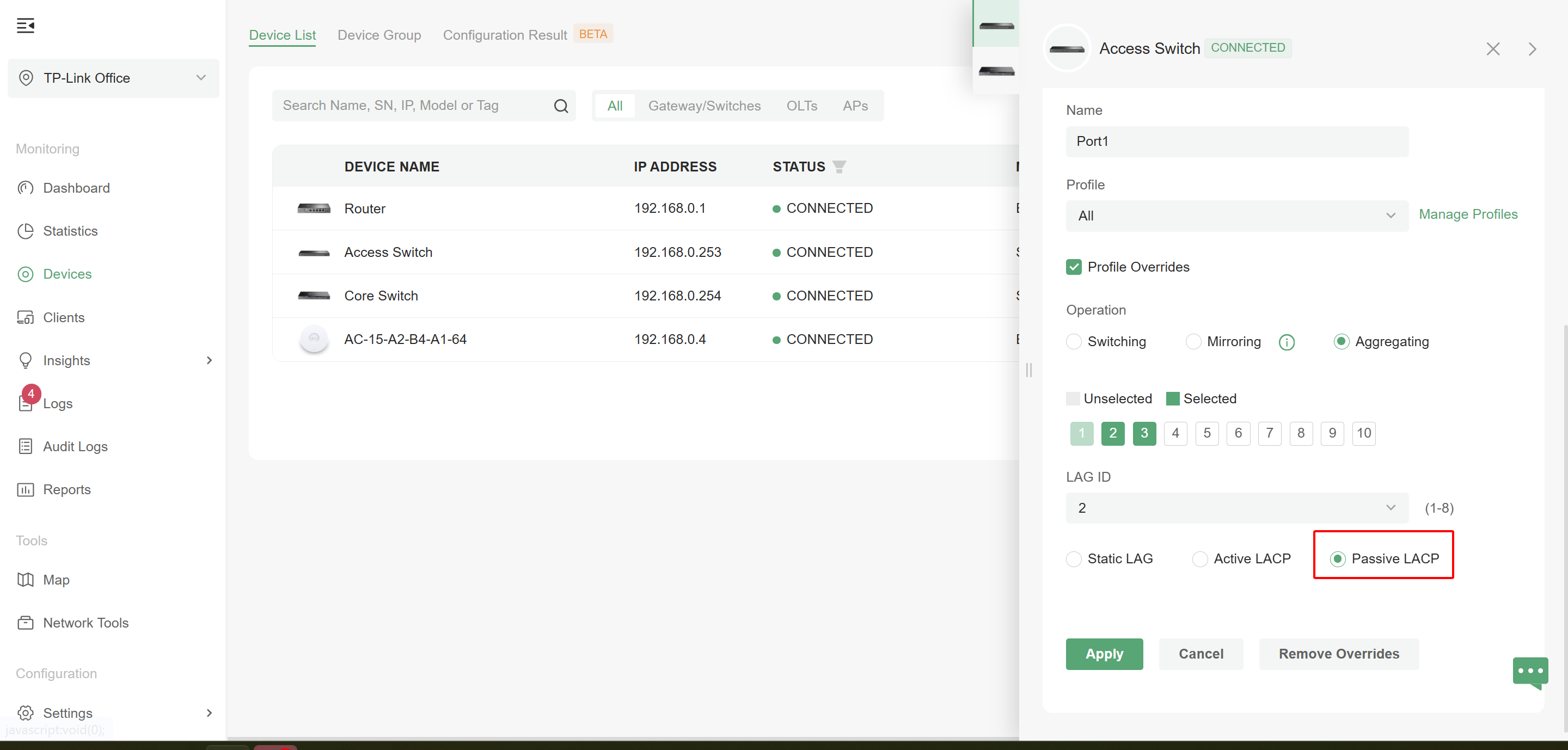Open the Manage Profiles link

tap(1468, 214)
